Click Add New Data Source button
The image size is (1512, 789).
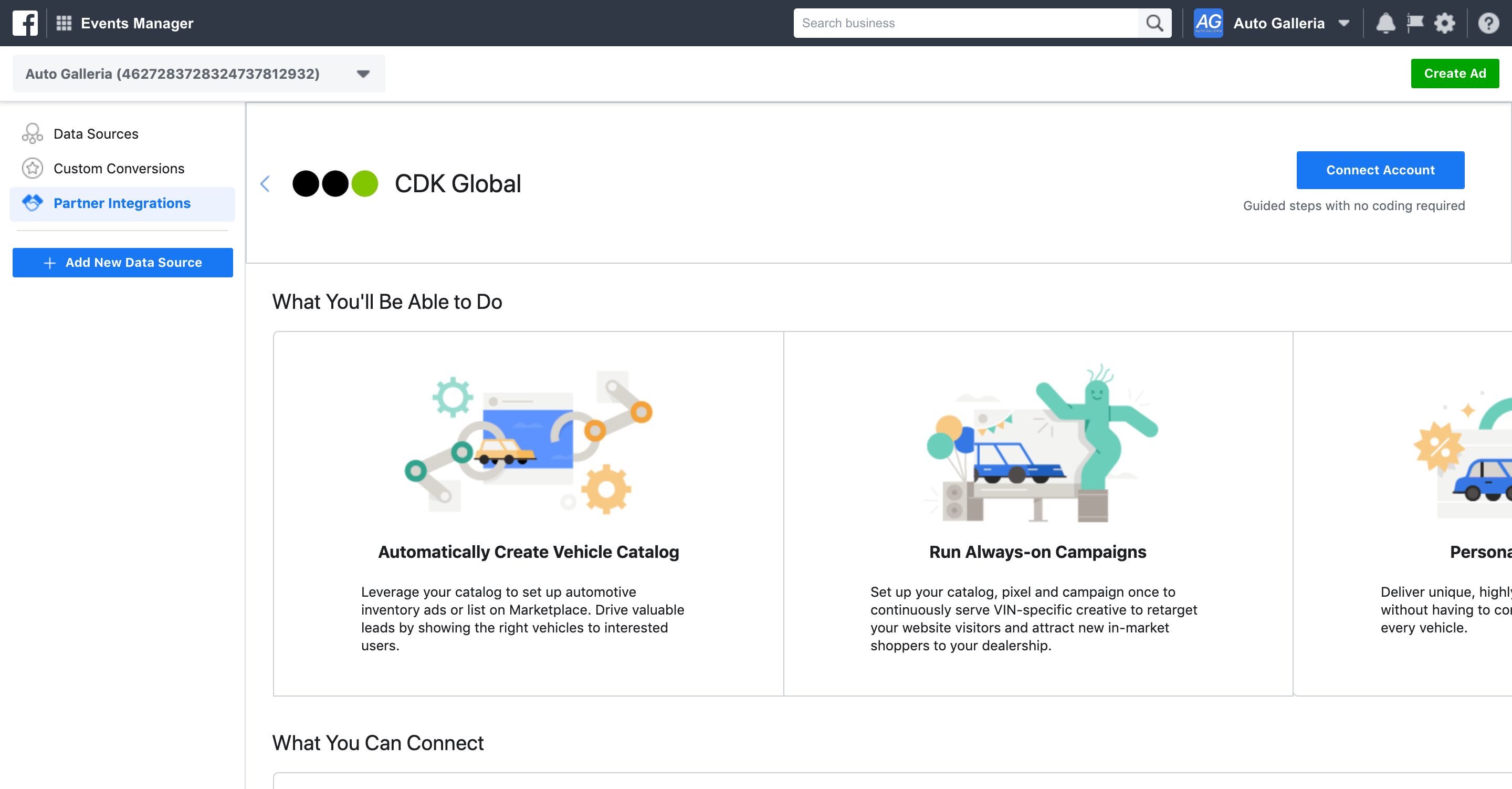[x=123, y=262]
